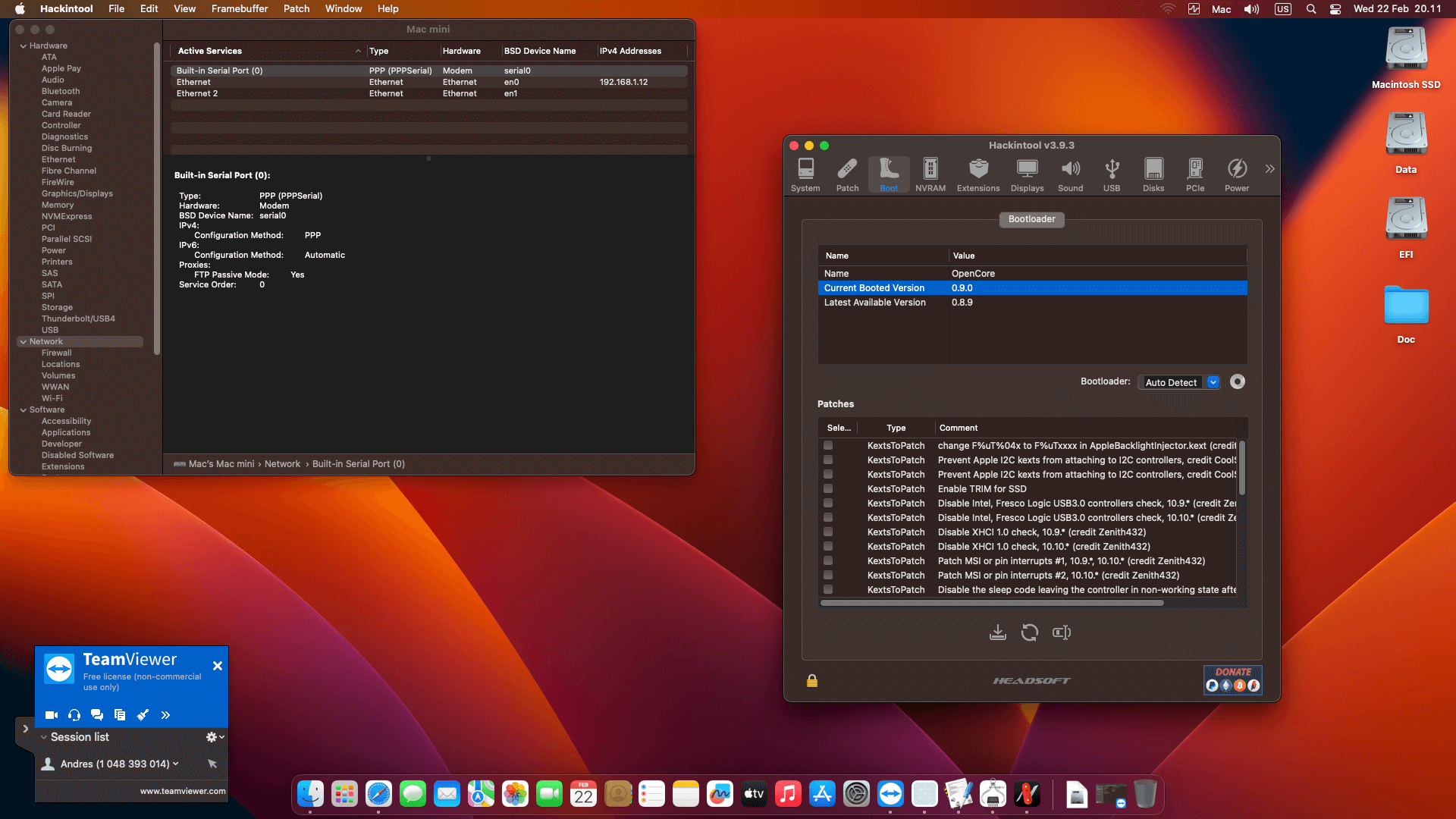
Task: Collapse the TeamViewer Session list
Action: 44,737
